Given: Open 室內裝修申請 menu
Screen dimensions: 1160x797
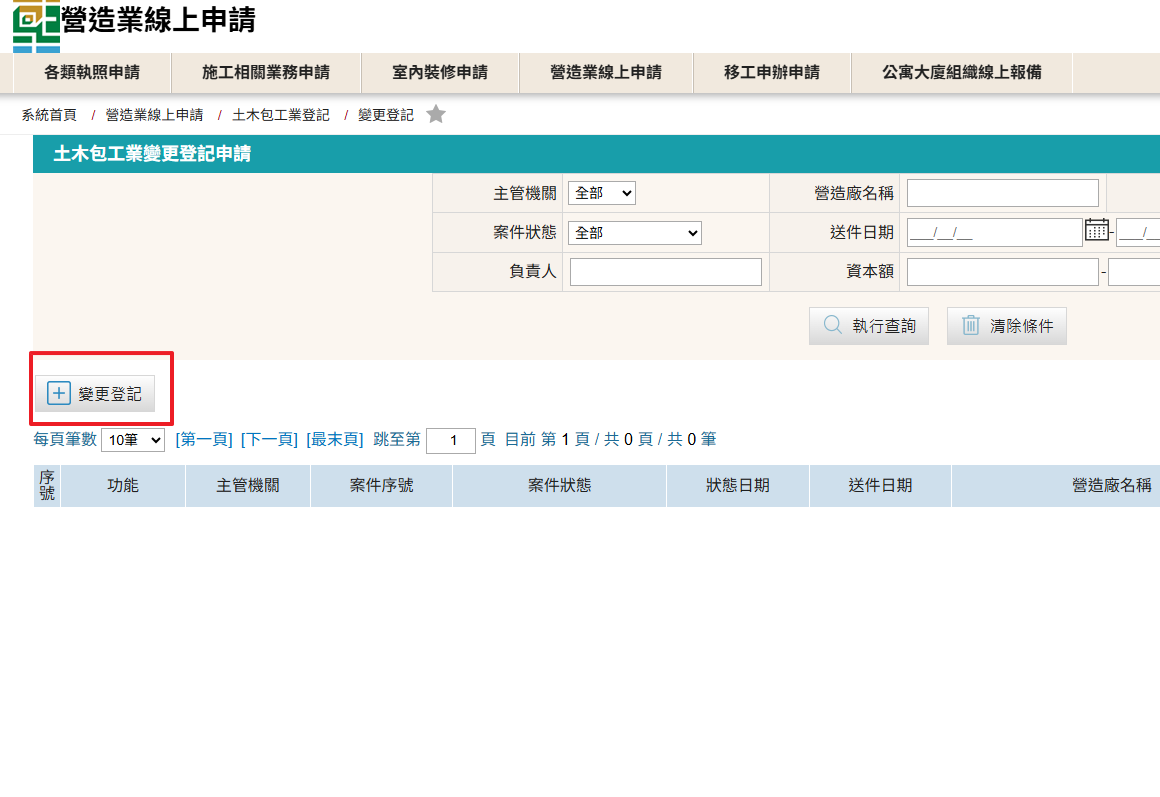Looking at the screenshot, I should pos(439,72).
